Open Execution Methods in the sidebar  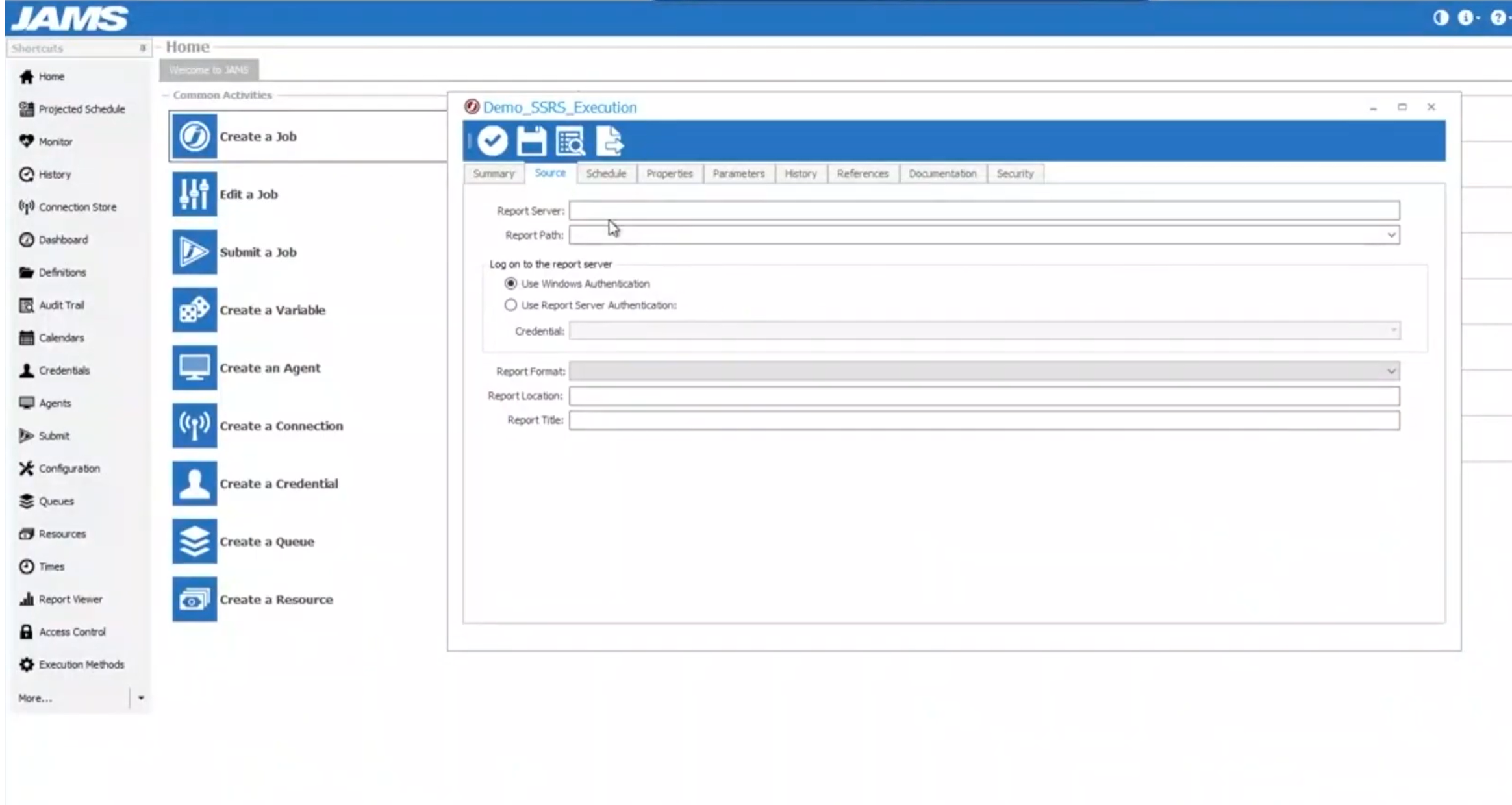pos(80,664)
